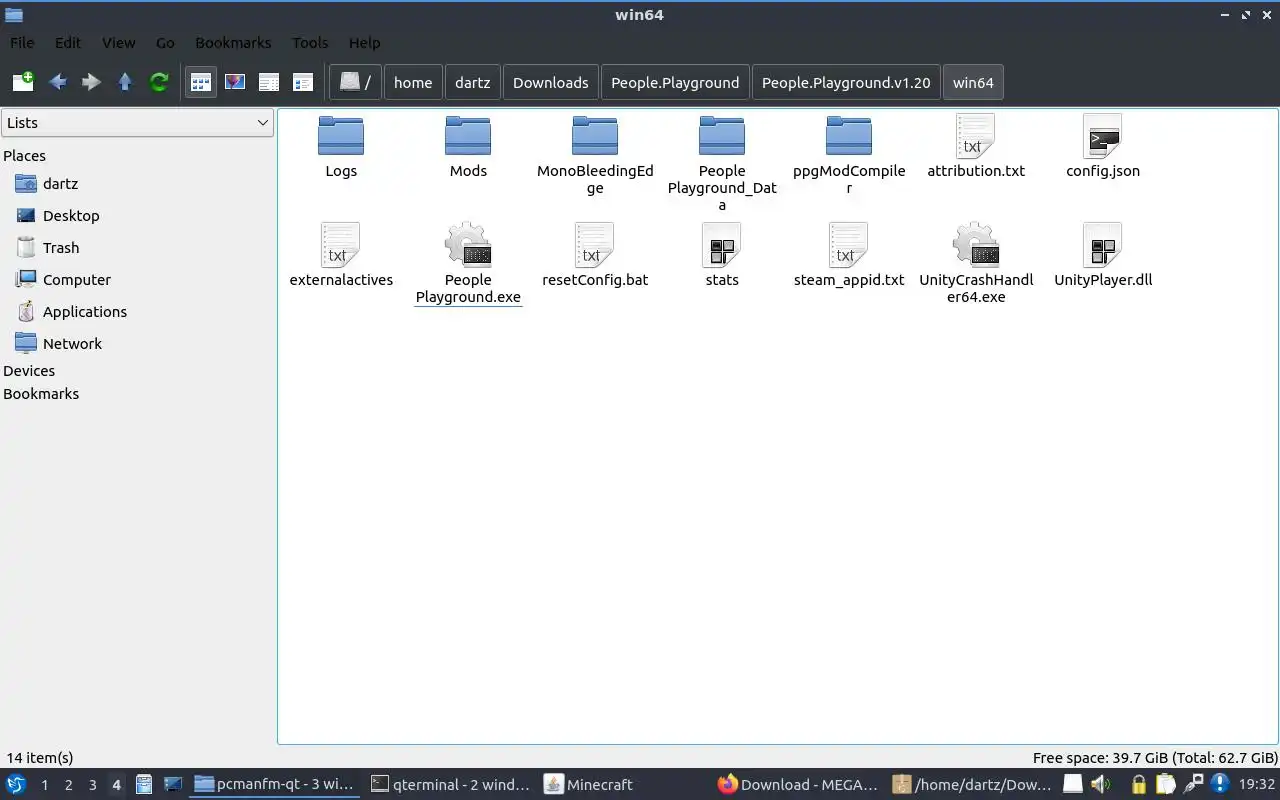Go forward with the right arrow icon
Image resolution: width=1280 pixels, height=800 pixels.
click(91, 82)
